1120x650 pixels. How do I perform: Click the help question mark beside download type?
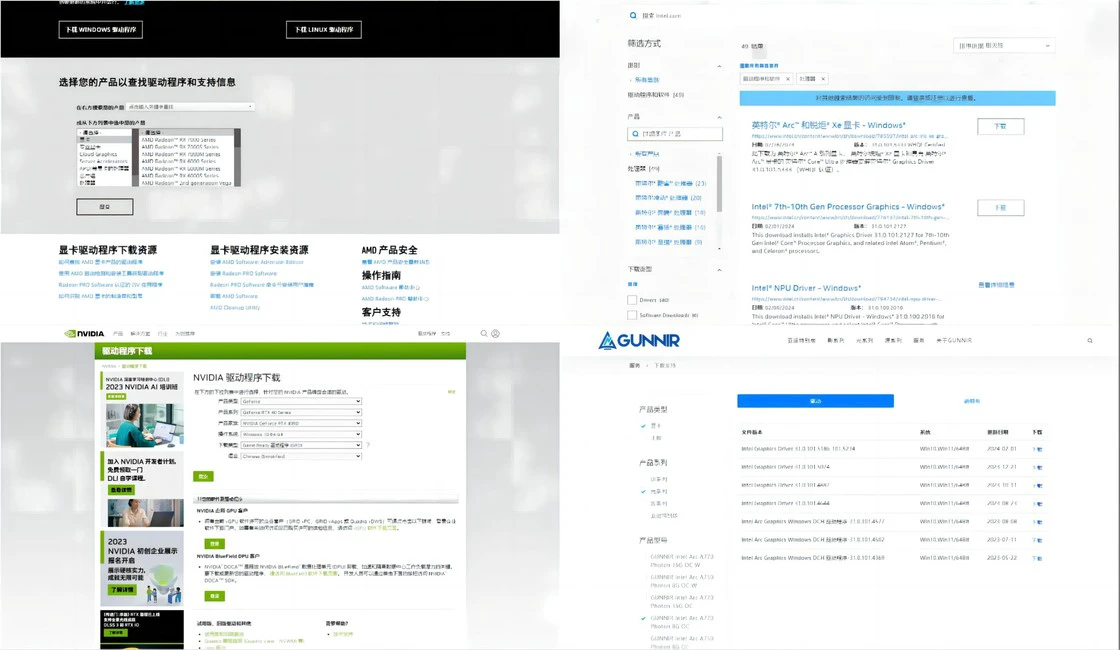point(368,445)
